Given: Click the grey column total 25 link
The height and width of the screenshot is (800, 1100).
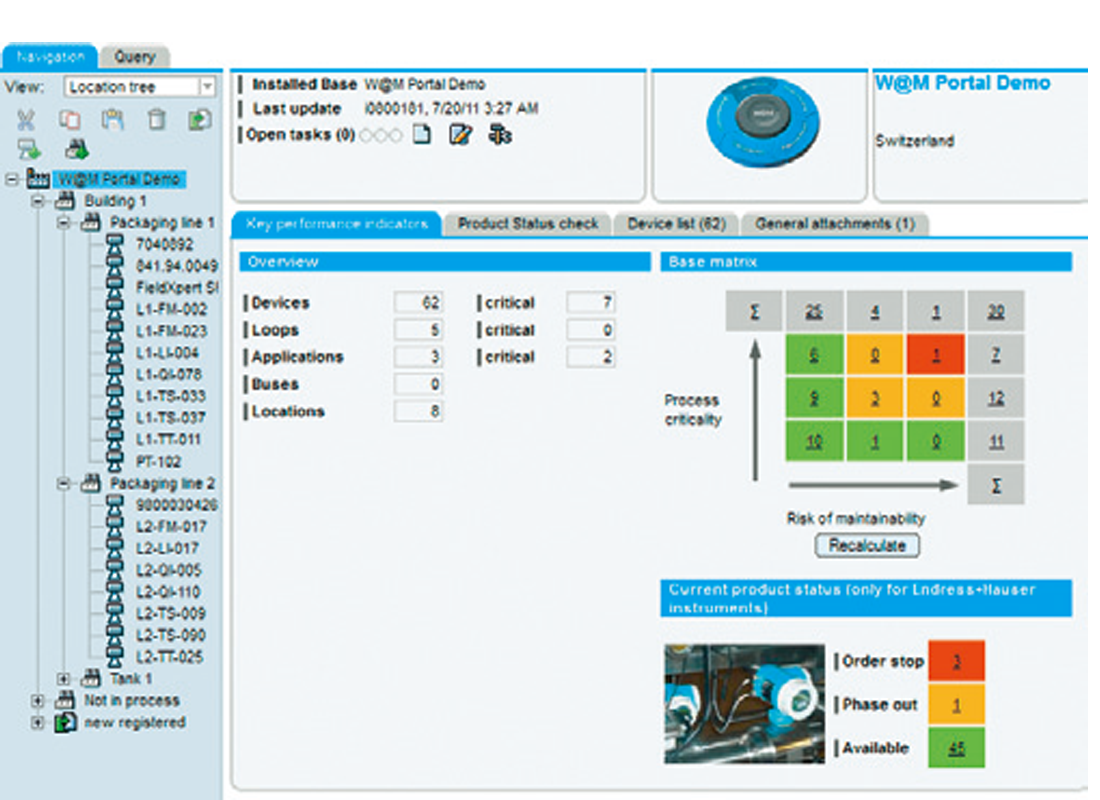Looking at the screenshot, I should click(x=814, y=311).
